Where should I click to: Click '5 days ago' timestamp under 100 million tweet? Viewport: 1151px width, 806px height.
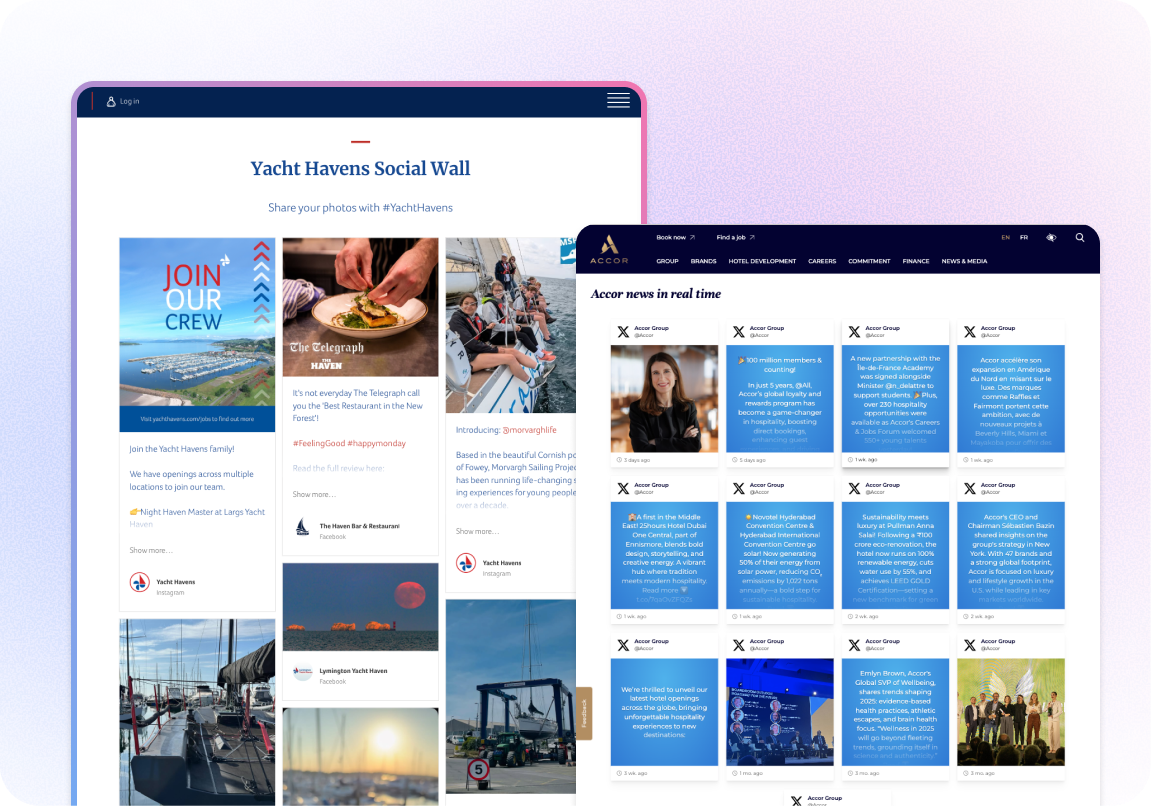point(752,460)
